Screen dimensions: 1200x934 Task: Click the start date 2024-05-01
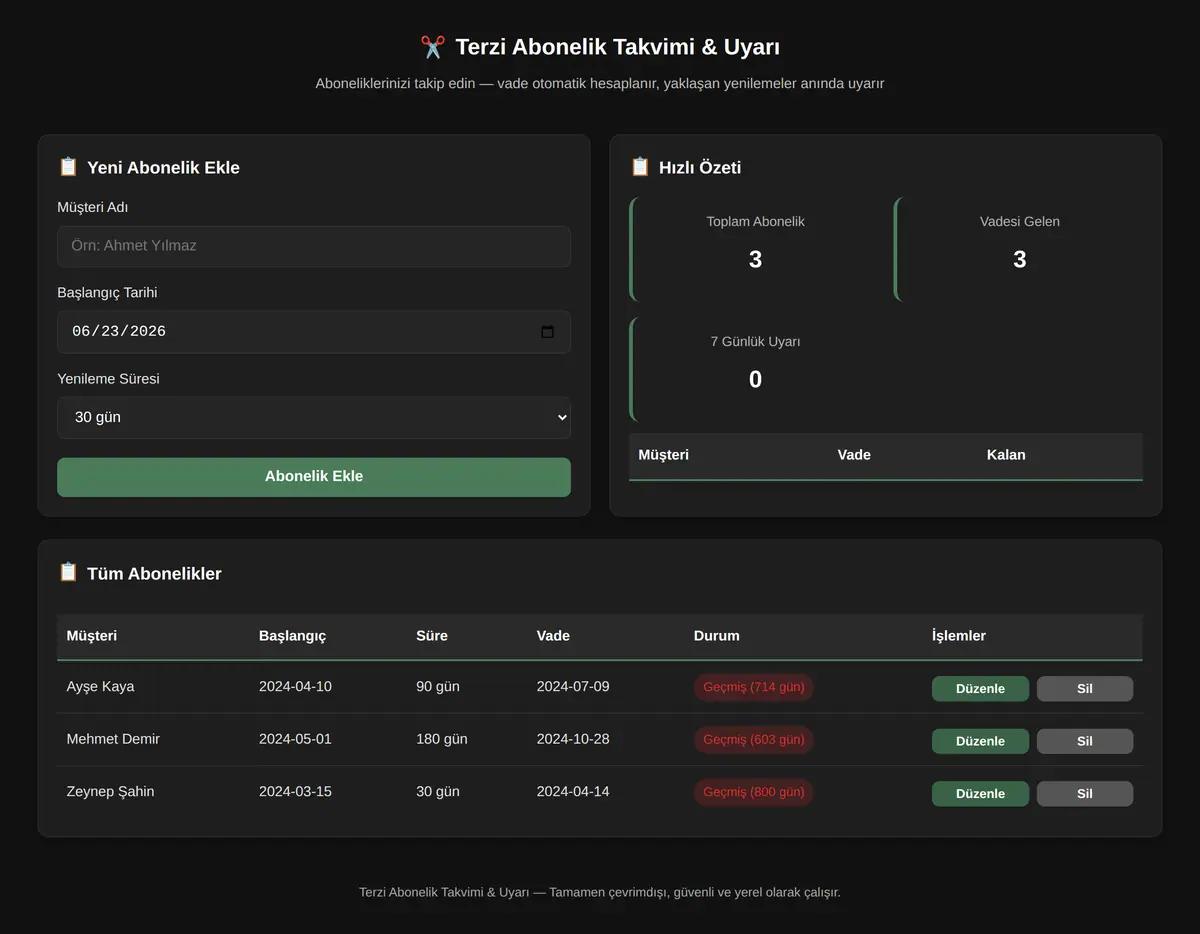tap(295, 739)
